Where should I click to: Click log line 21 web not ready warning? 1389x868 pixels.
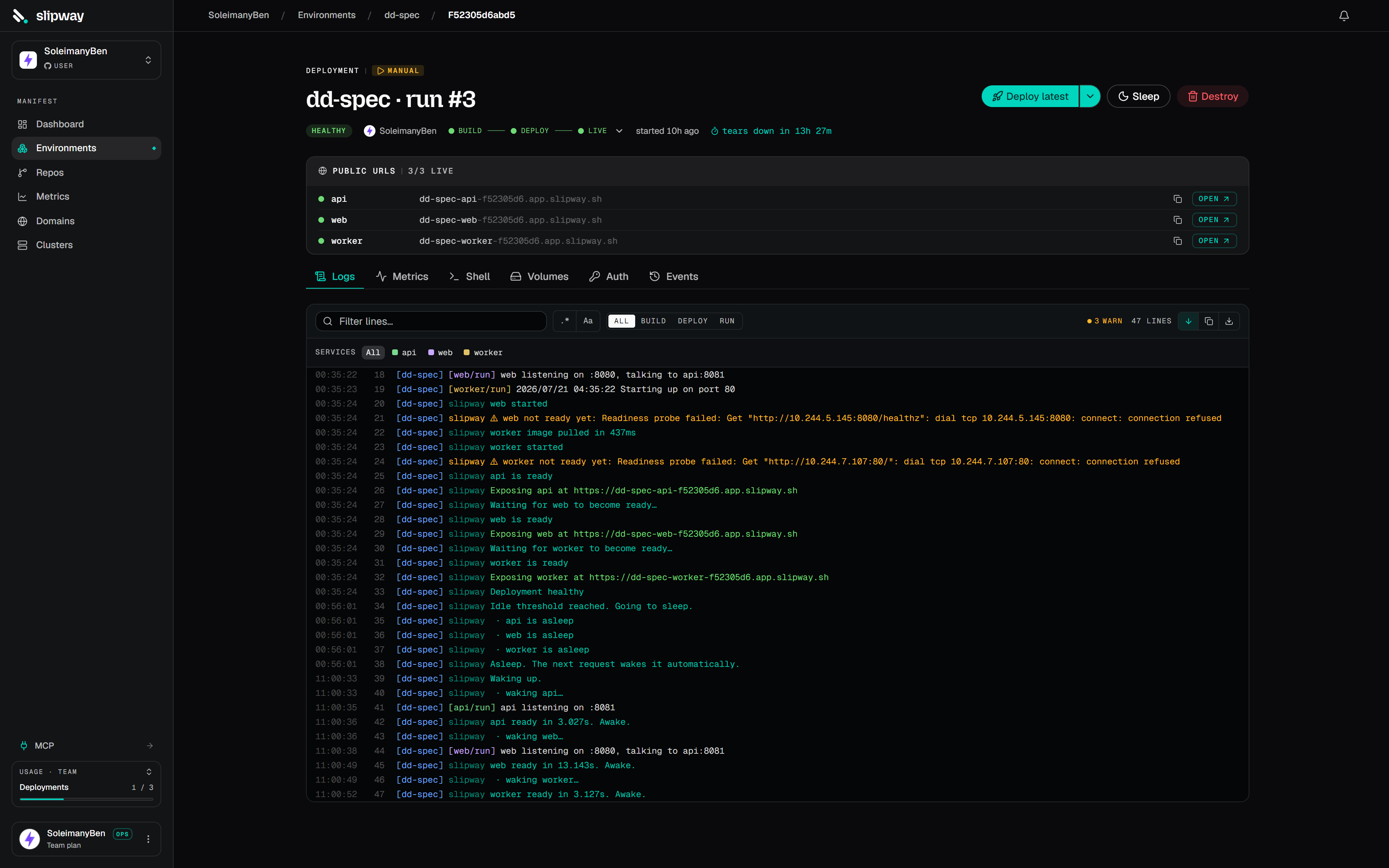pos(777,418)
